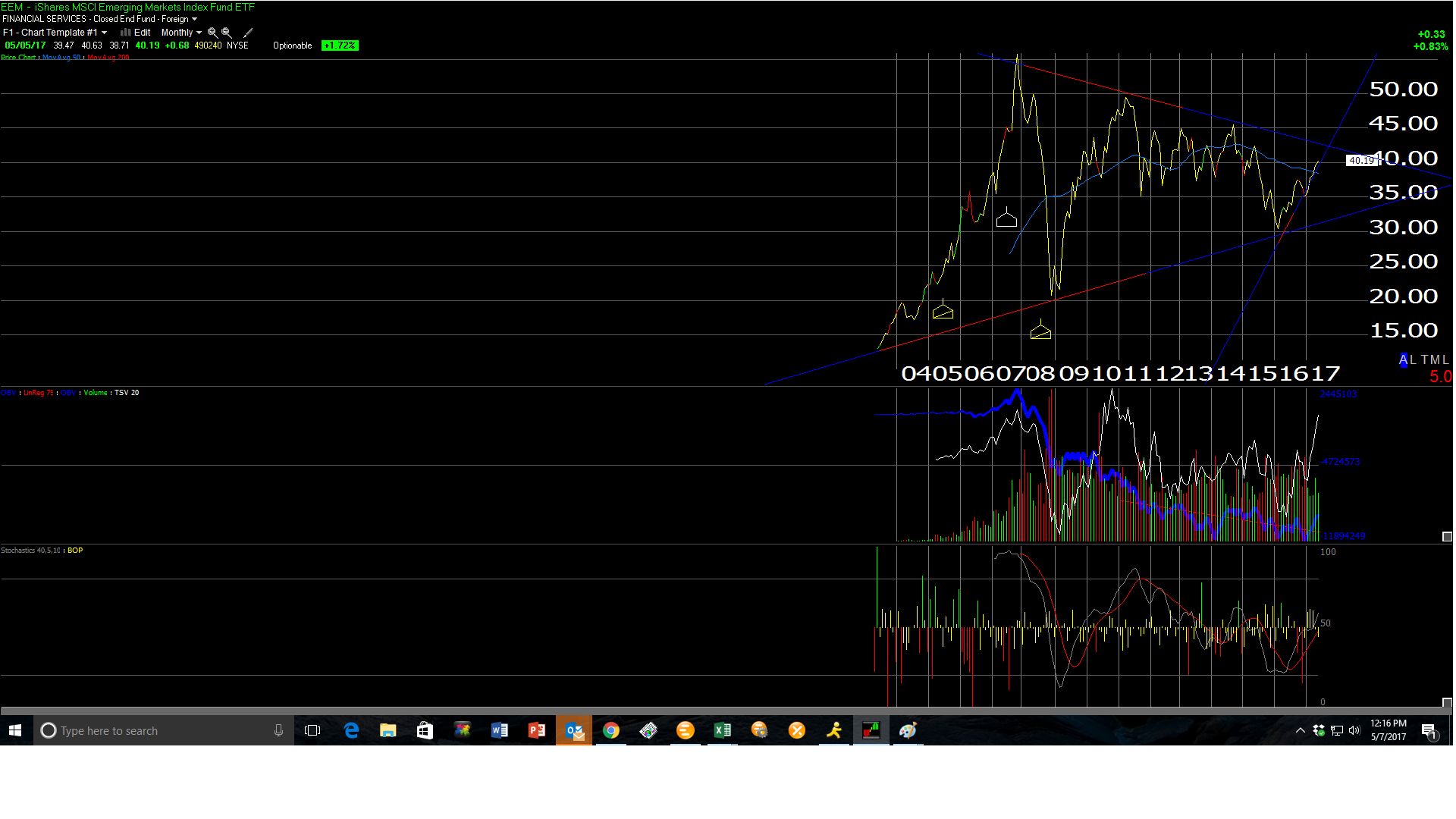Click the BOP indicator label

[x=75, y=551]
